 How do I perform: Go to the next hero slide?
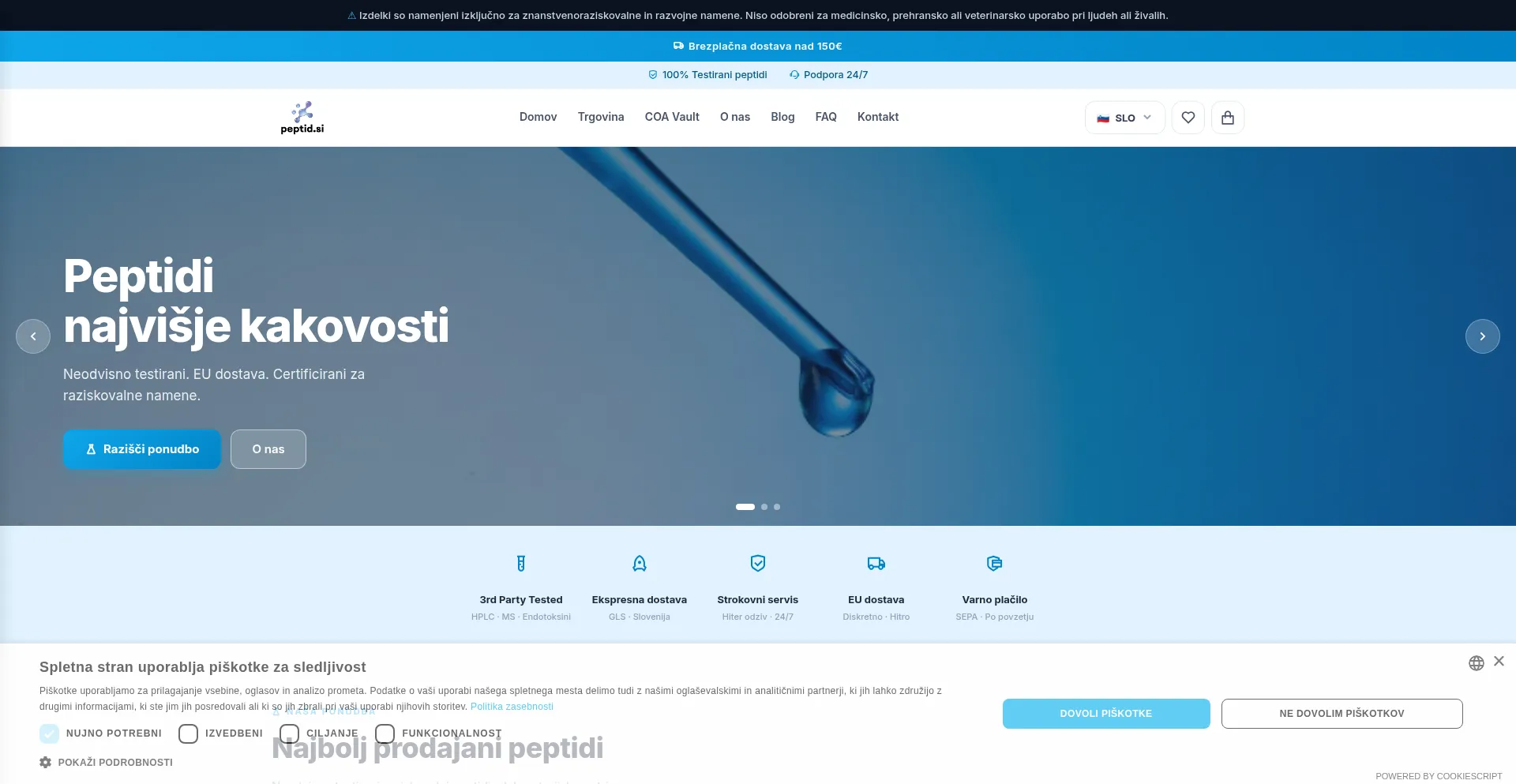click(1483, 336)
